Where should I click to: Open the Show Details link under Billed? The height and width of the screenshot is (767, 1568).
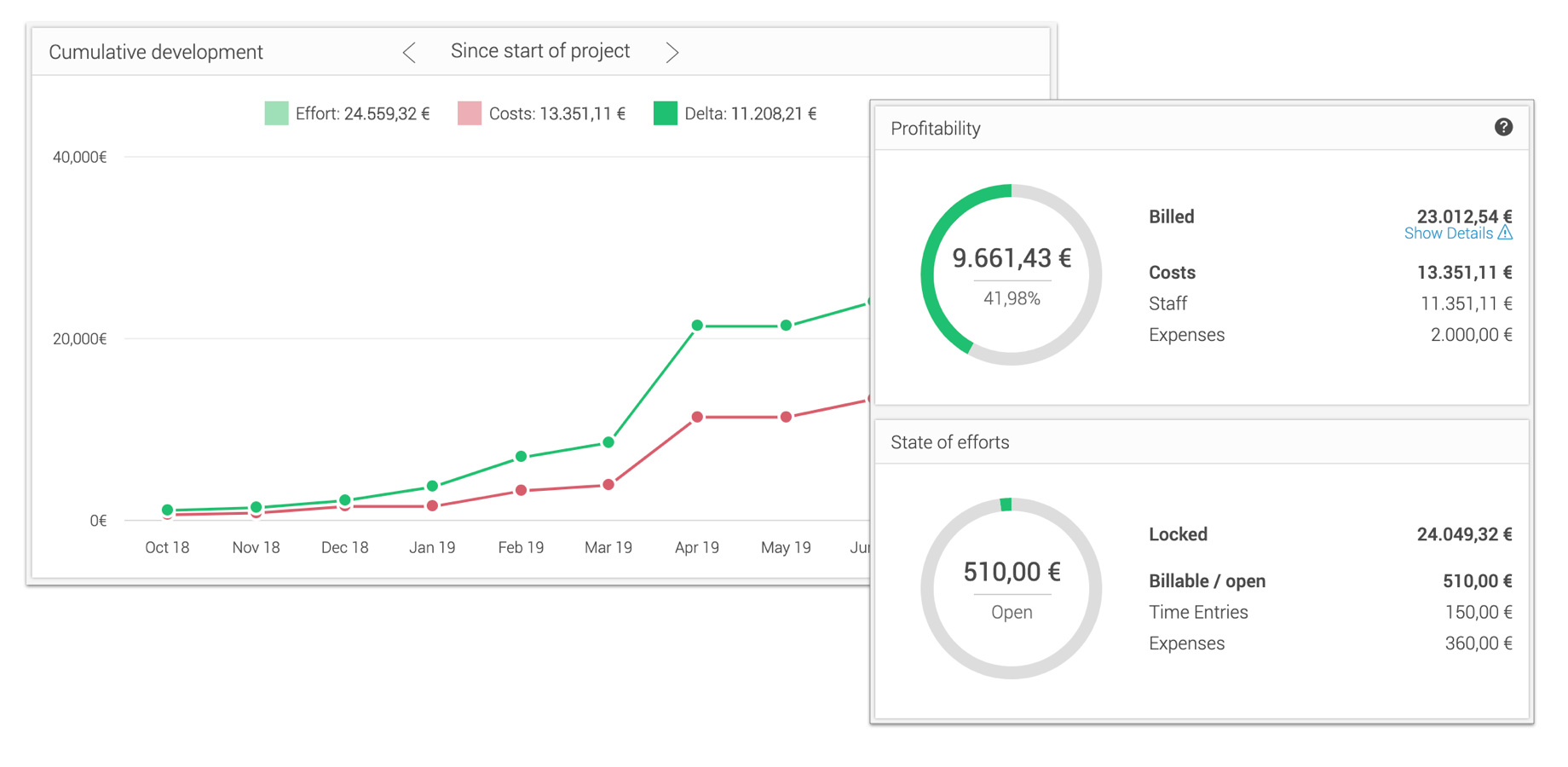pyautogui.click(x=1448, y=234)
